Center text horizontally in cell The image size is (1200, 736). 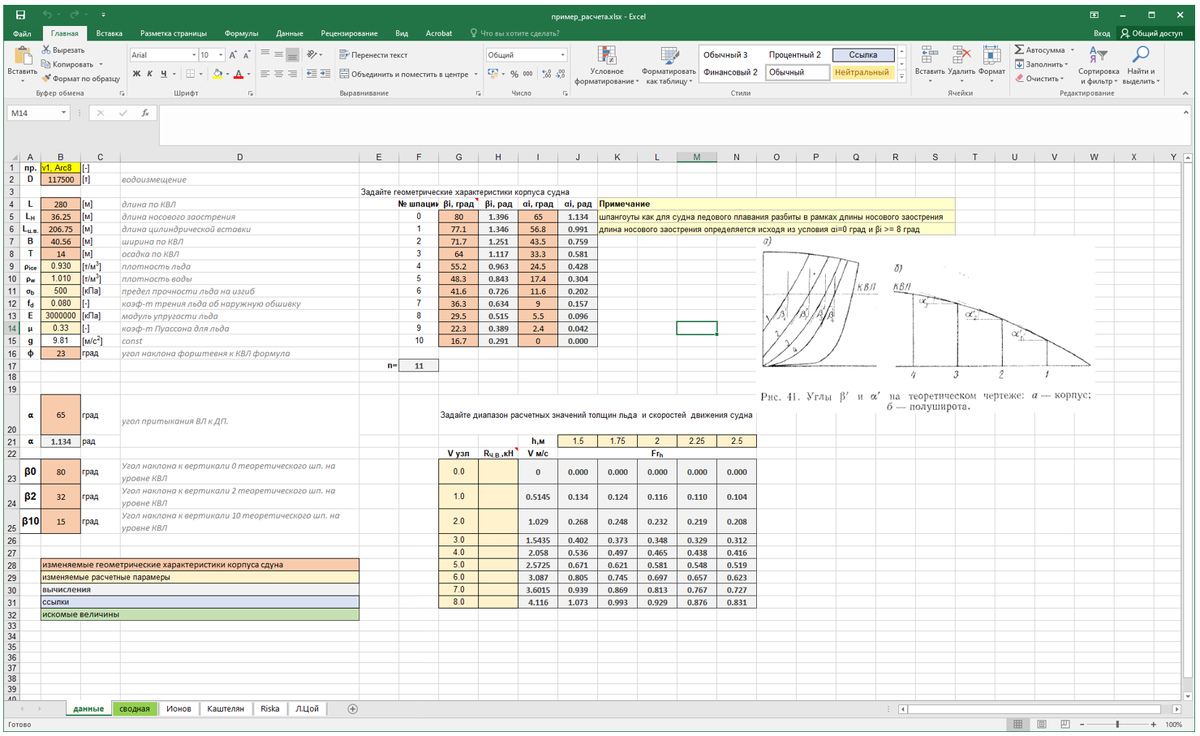(279, 74)
